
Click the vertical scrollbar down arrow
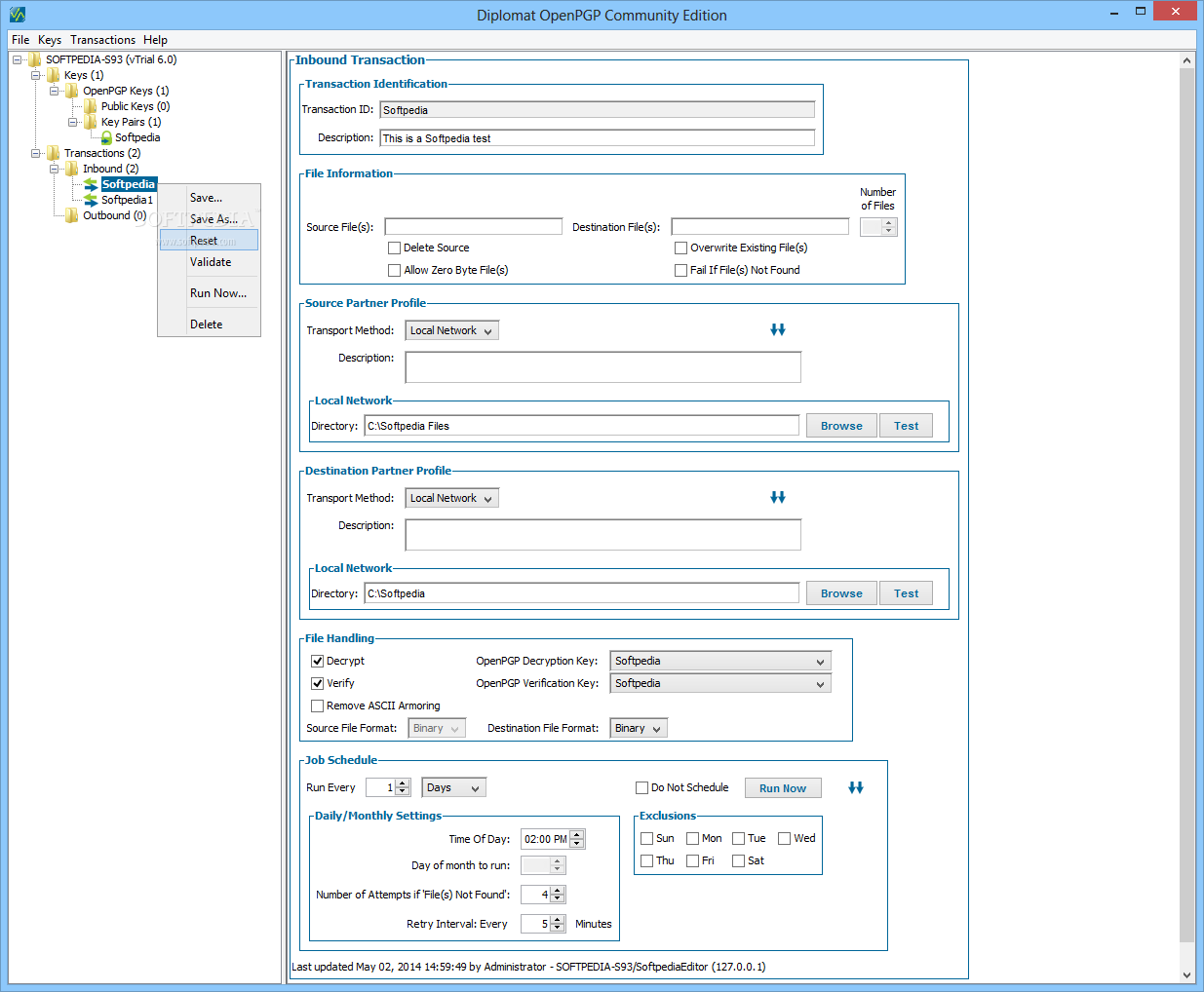1186,974
